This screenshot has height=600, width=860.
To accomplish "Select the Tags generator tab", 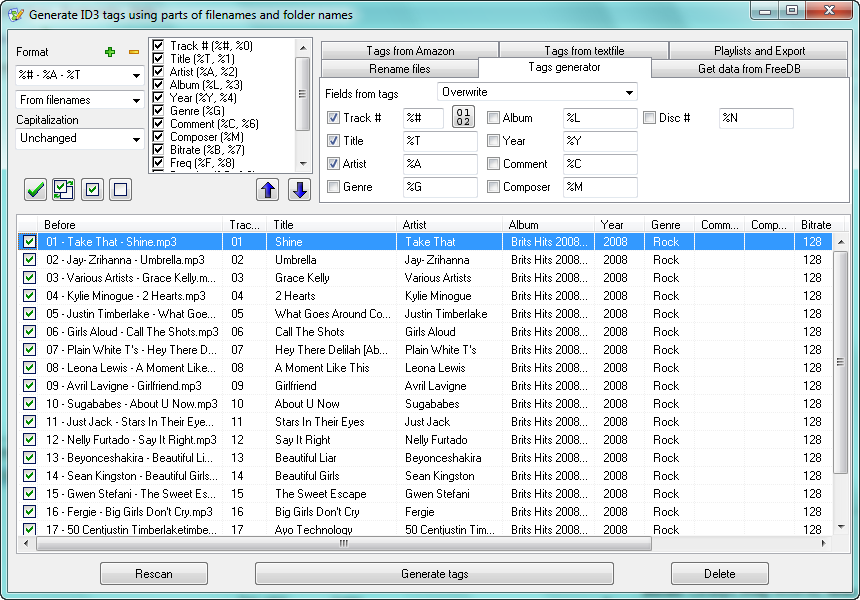I will pyautogui.click(x=564, y=67).
